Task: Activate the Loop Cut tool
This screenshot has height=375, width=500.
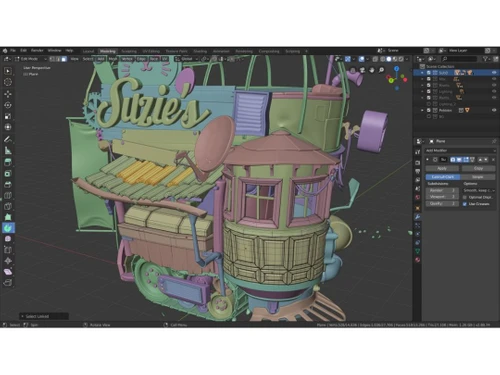Action: click(8, 195)
